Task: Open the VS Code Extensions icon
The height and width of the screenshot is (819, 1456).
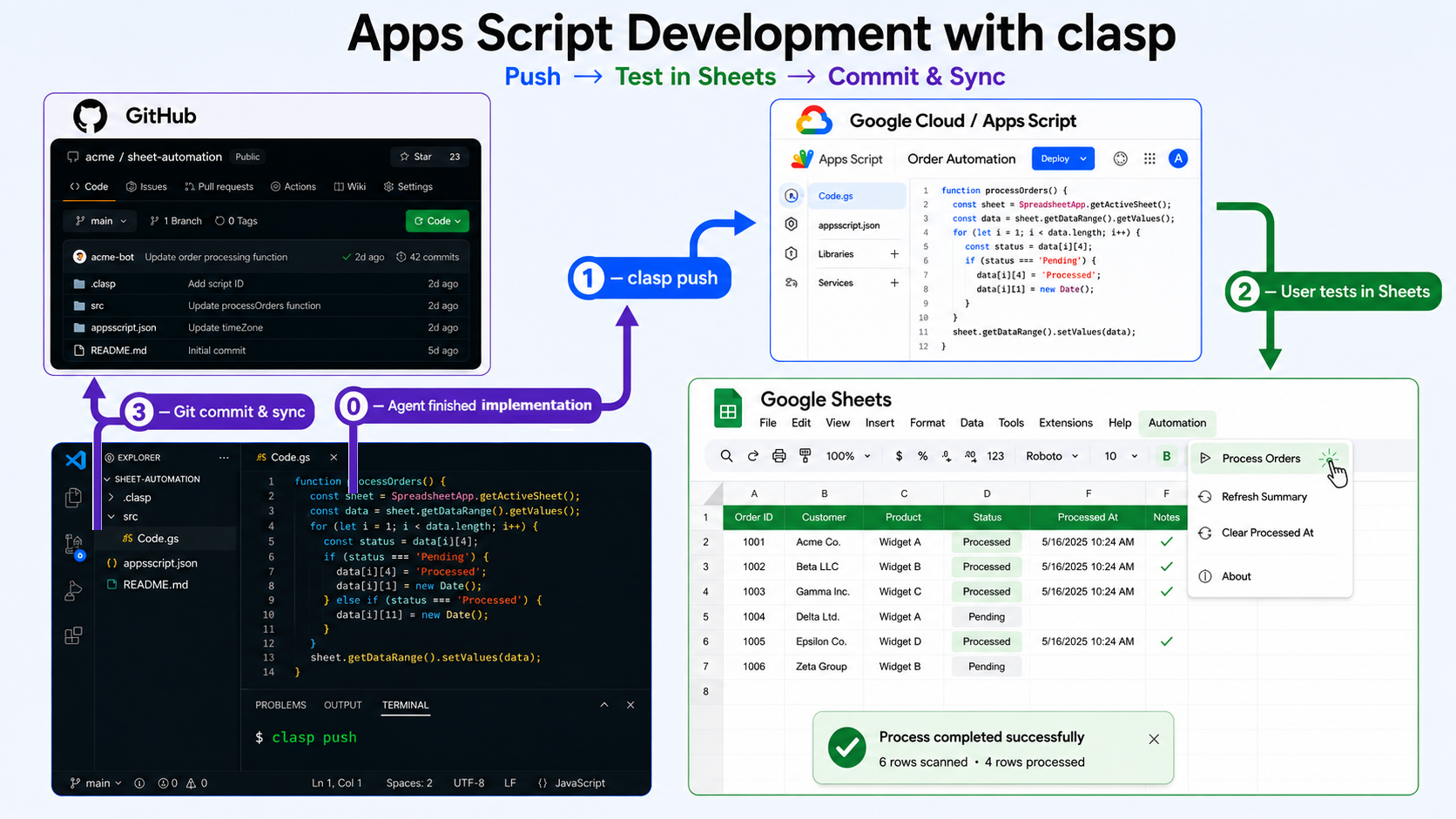Action: (x=74, y=635)
